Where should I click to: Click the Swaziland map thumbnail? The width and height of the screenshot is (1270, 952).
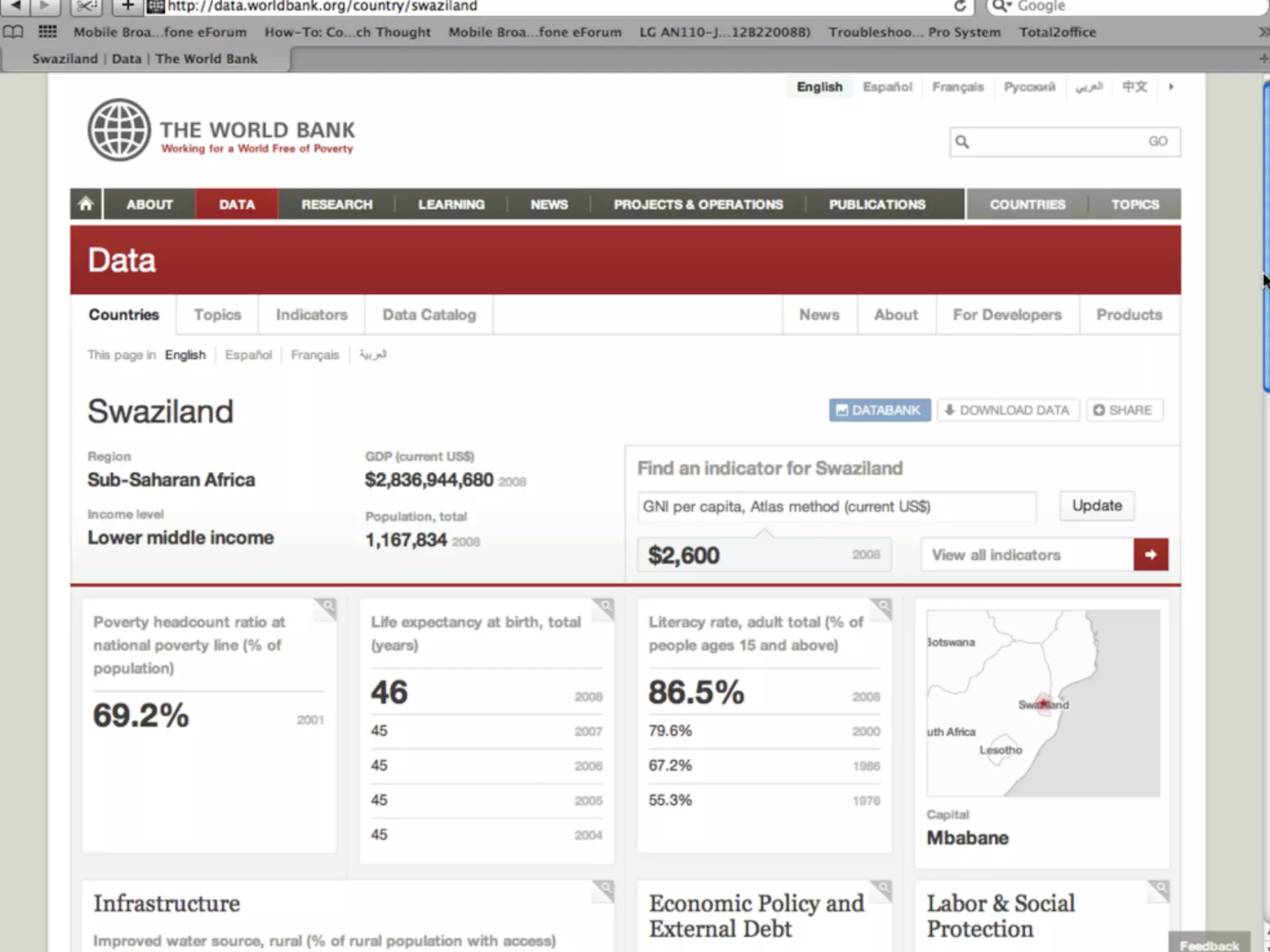point(1042,703)
